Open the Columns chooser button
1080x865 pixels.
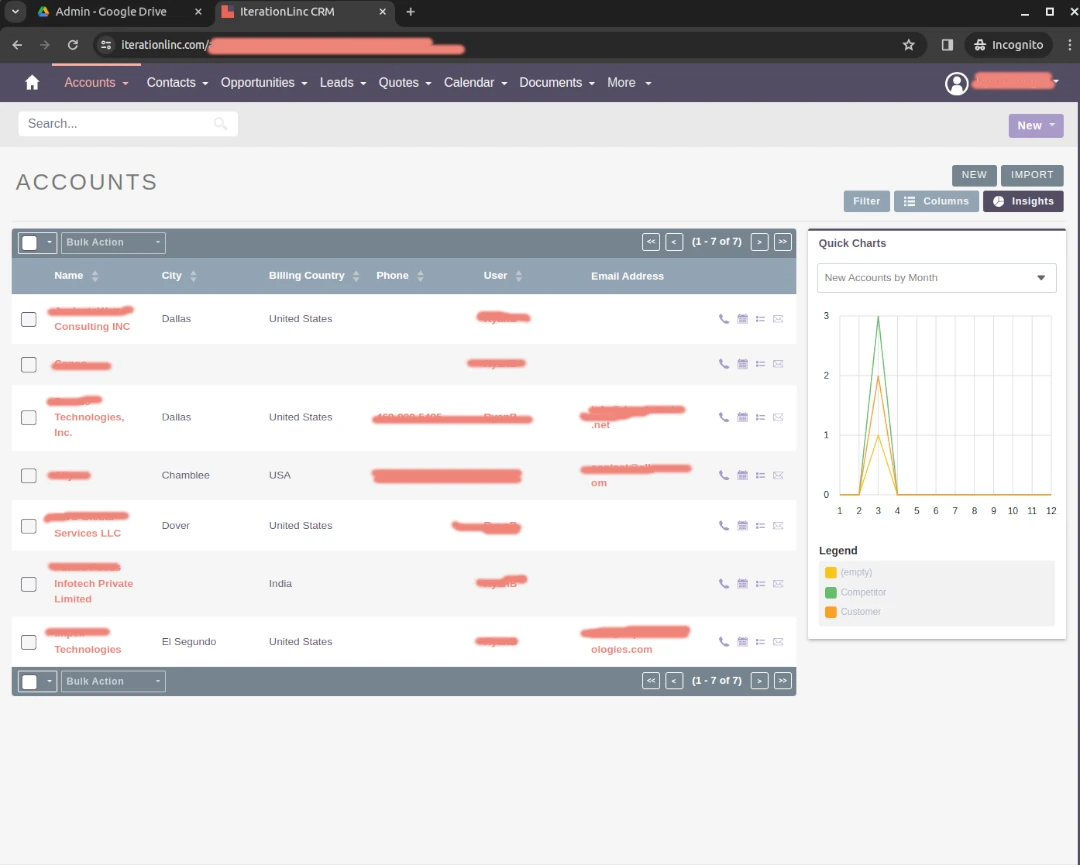(935, 201)
